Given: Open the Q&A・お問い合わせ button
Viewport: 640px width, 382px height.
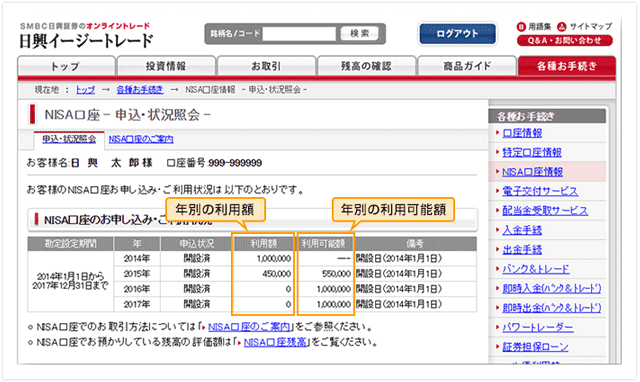Looking at the screenshot, I should click(564, 40).
